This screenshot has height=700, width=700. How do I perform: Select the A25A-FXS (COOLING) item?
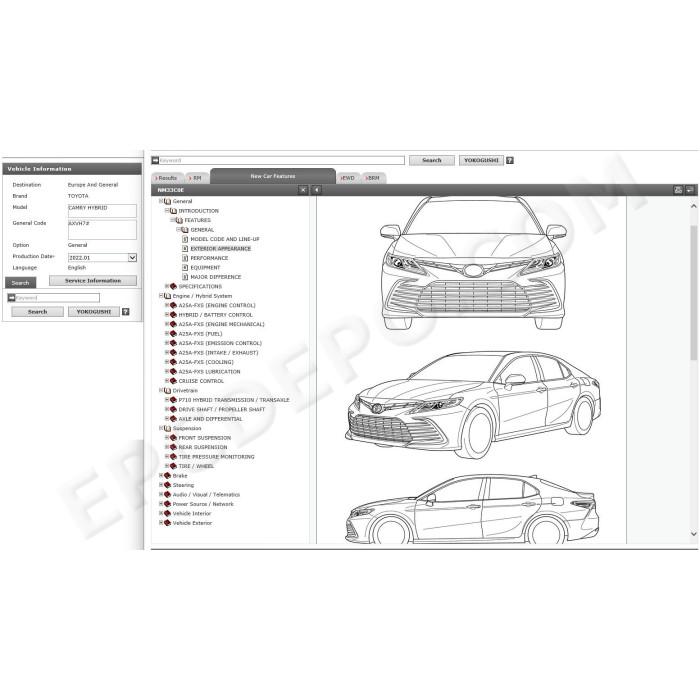206,362
